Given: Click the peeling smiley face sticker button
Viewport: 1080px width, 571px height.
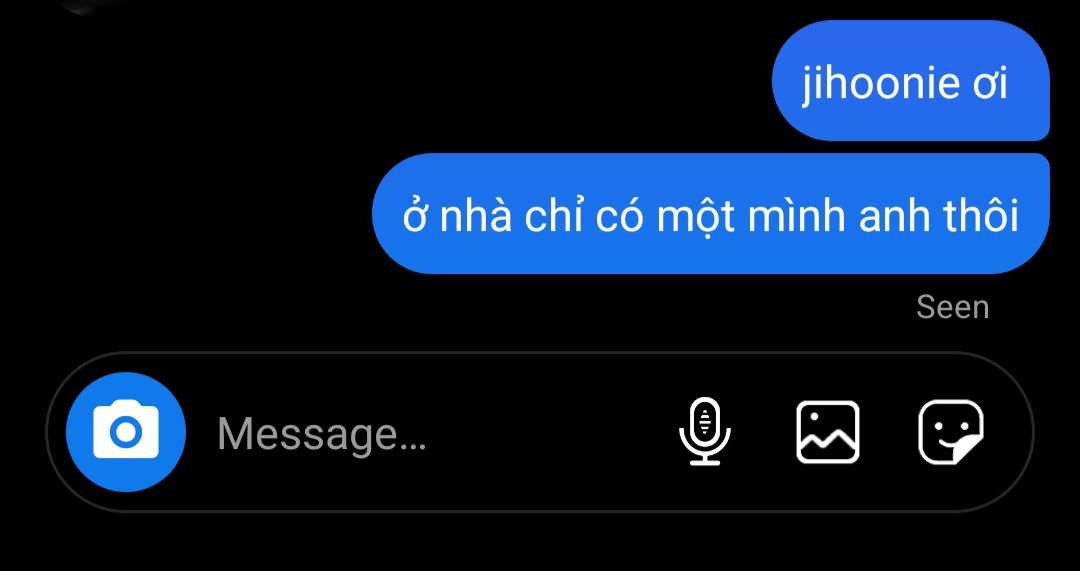Looking at the screenshot, I should tap(951, 432).
